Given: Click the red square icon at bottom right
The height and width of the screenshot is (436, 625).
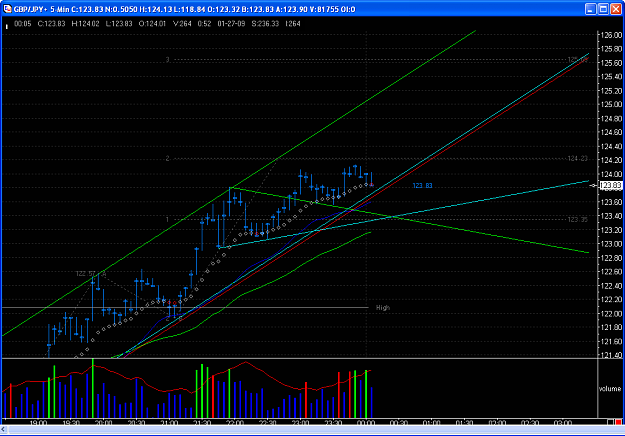Looking at the screenshot, I should click(x=618, y=422).
